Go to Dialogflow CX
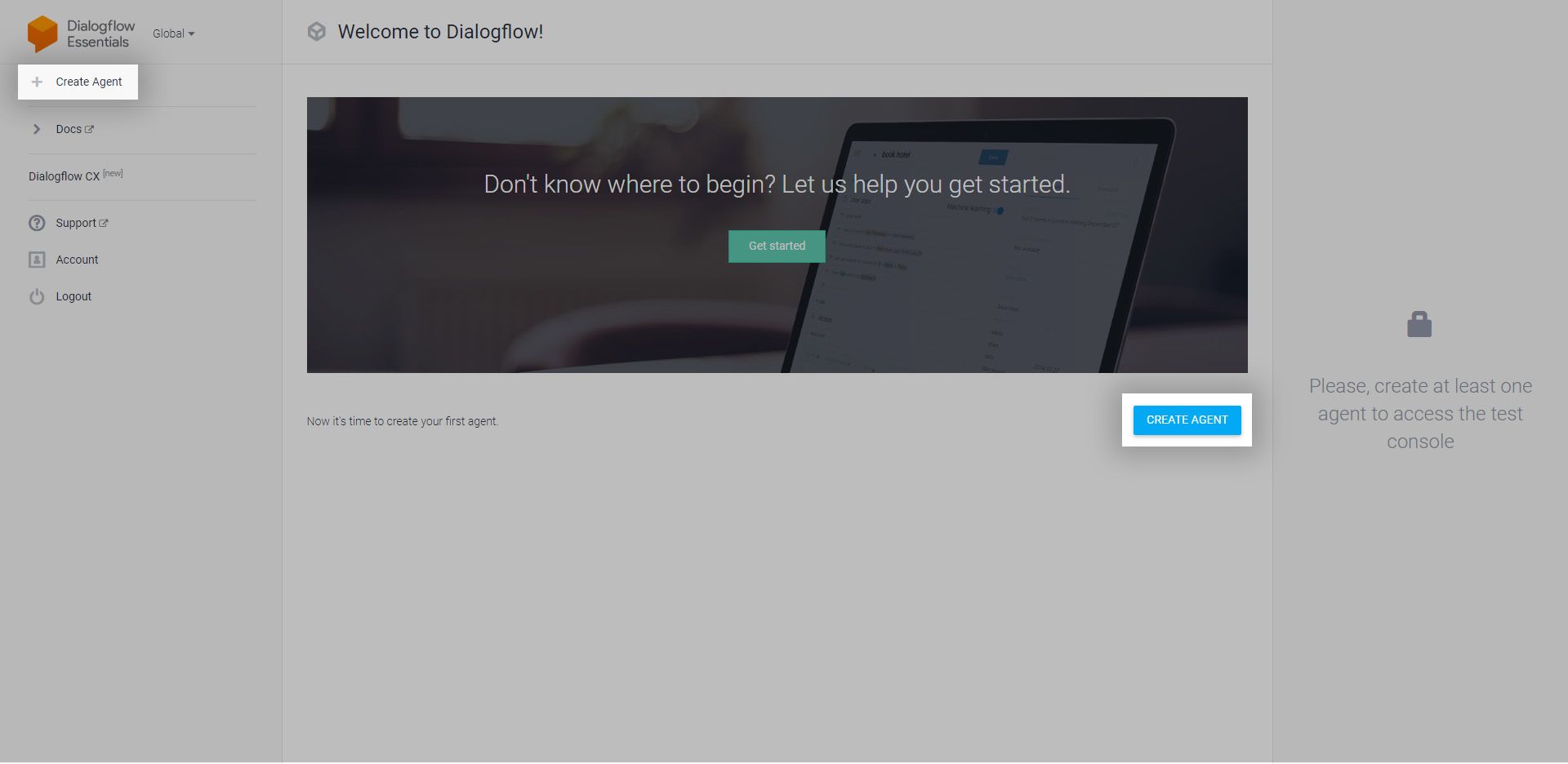This screenshot has height=764, width=1568. [x=65, y=176]
